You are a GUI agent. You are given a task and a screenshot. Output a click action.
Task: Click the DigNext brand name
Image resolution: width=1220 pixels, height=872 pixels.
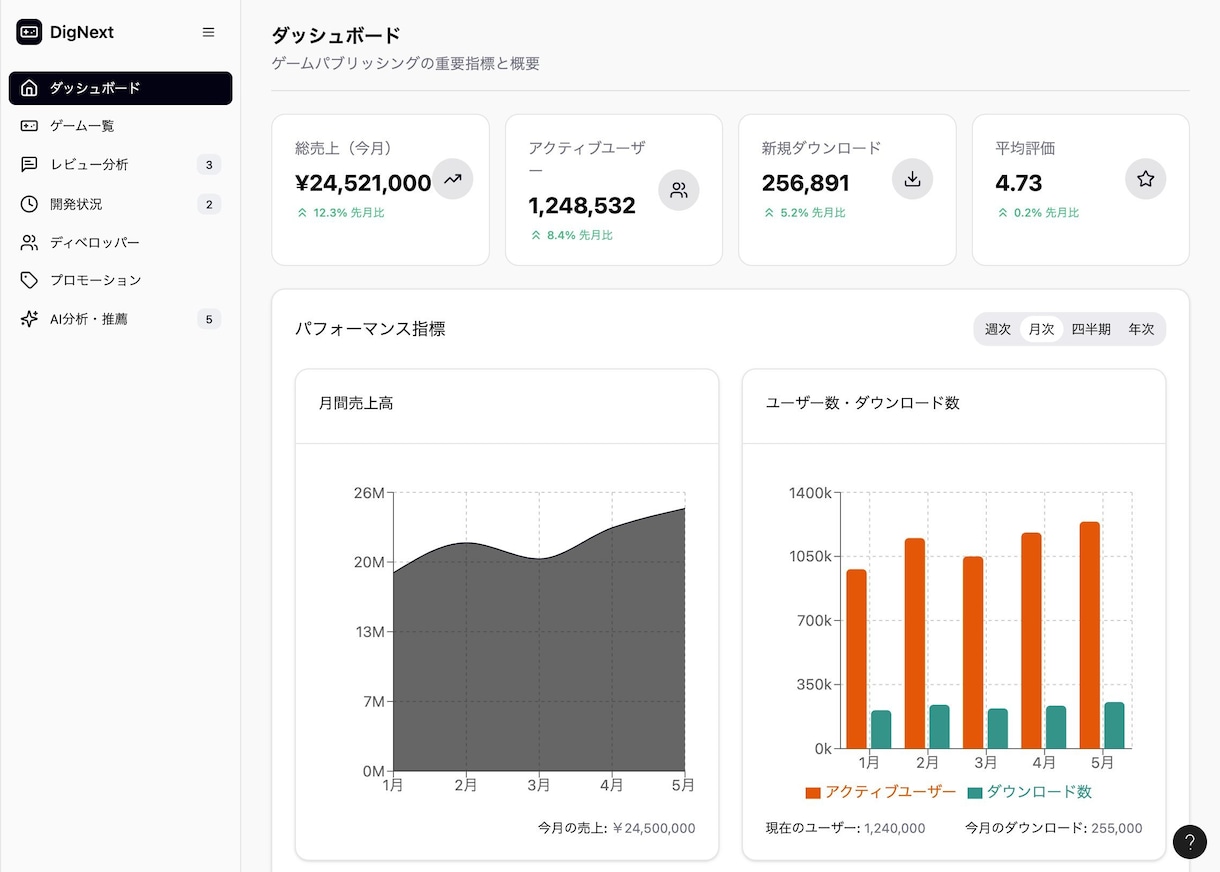82,32
